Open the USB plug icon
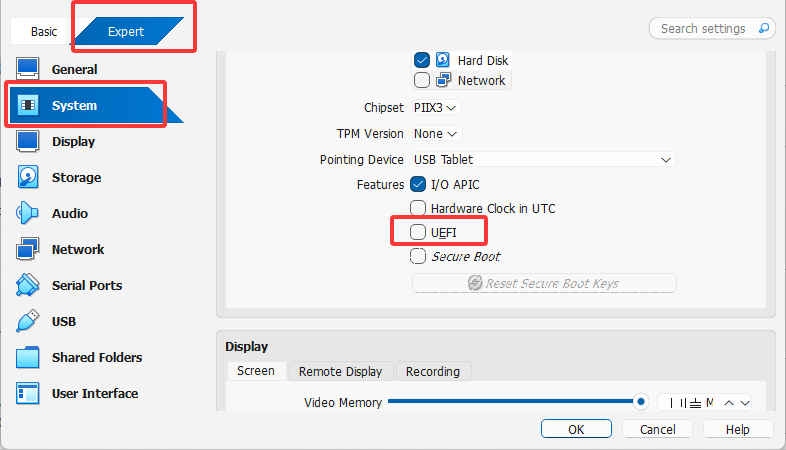Image resolution: width=786 pixels, height=450 pixels. (x=27, y=321)
